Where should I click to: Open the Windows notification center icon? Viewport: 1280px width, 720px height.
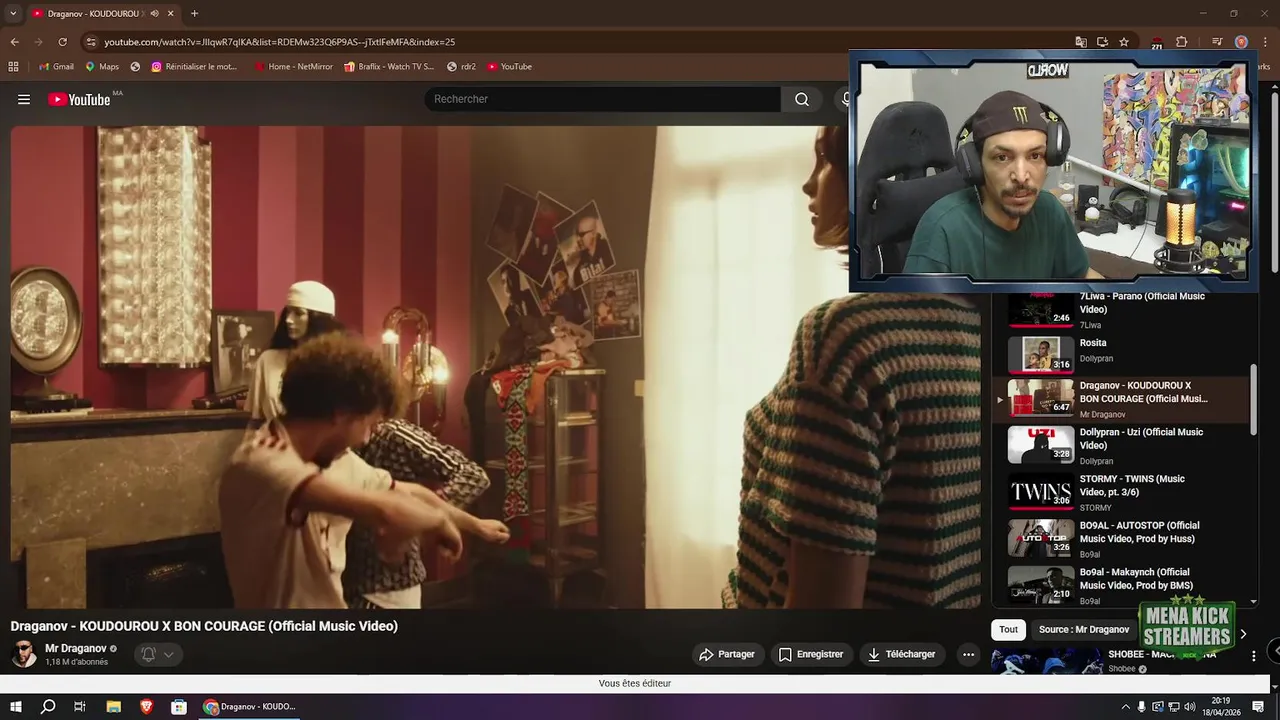click(1259, 707)
